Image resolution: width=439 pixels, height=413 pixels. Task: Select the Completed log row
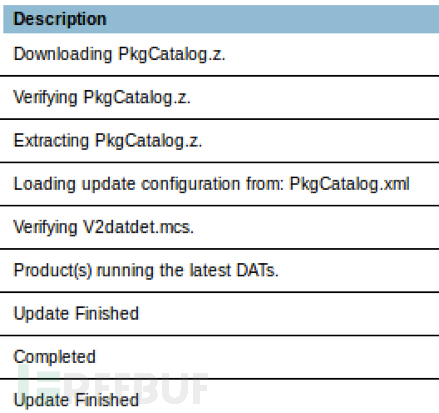coord(219,357)
